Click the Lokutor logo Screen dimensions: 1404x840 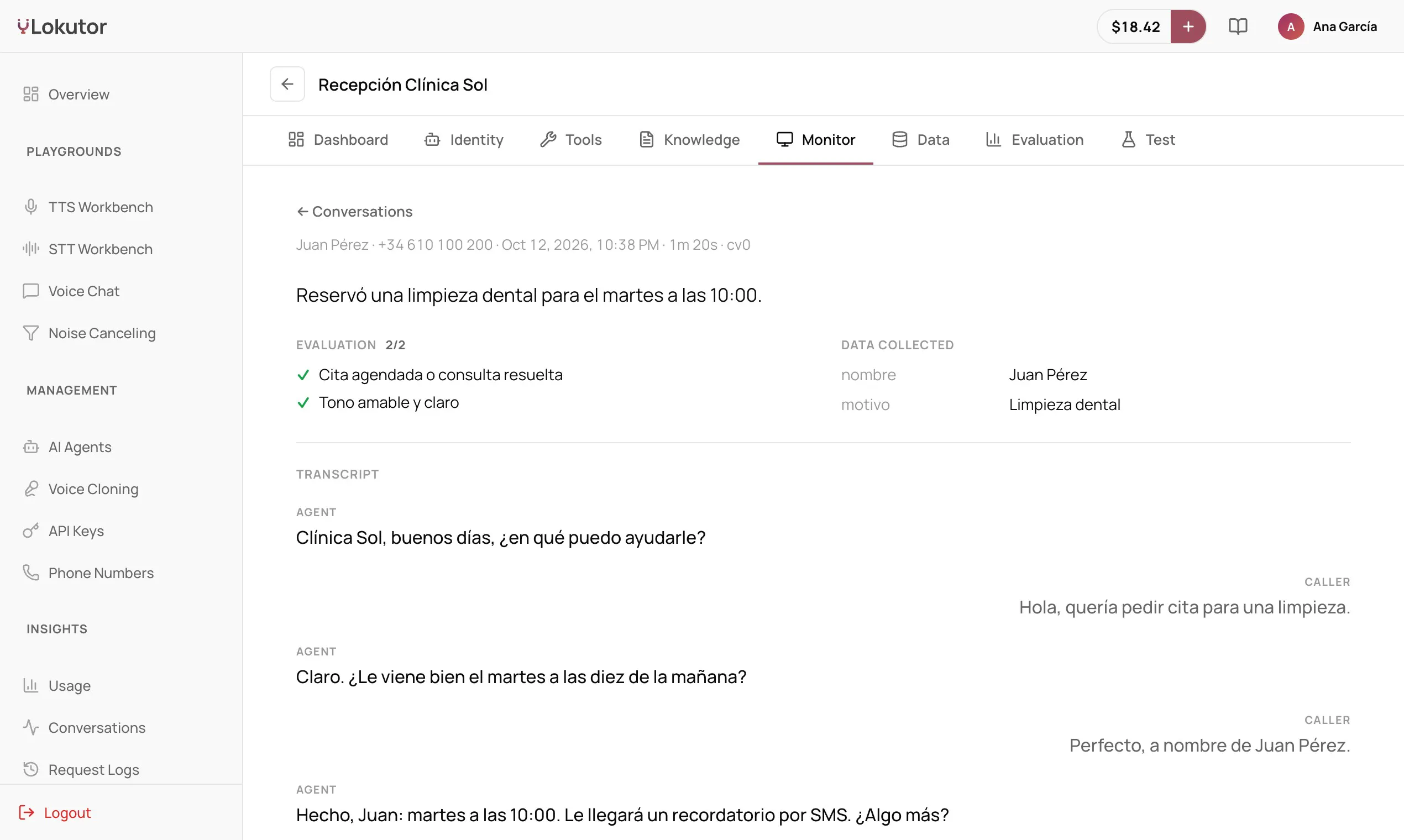point(62,27)
